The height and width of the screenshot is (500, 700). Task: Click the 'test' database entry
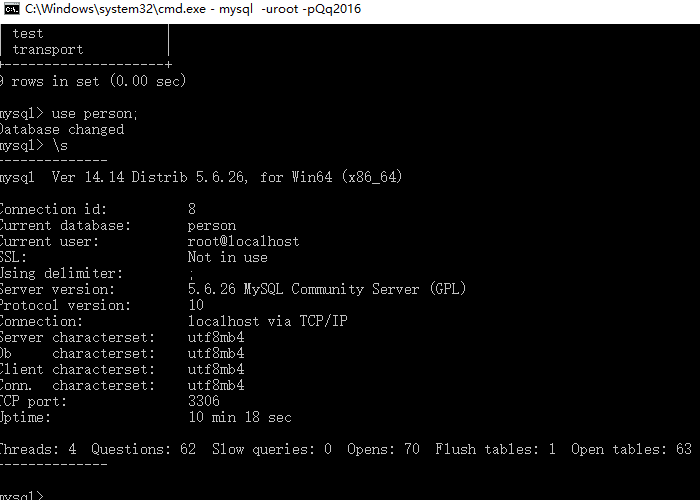[x=28, y=34]
